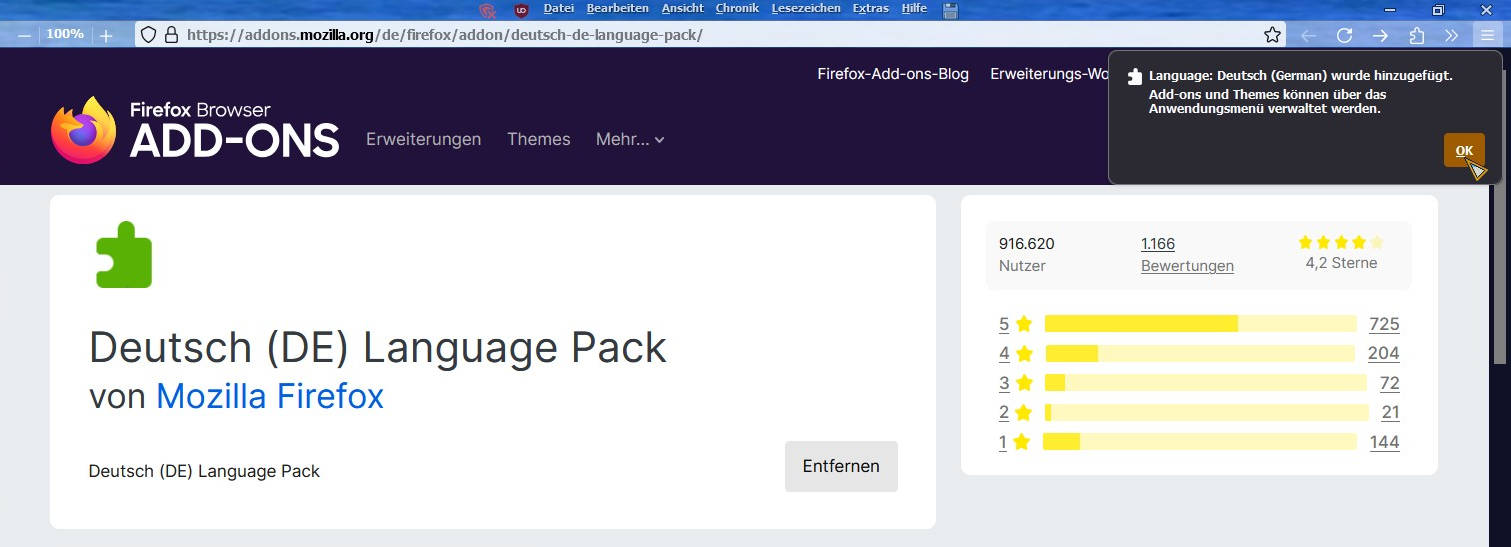Screen dimensions: 1511x547
Task: Click the 916.620 Nutzer count
Action: 1026,255
